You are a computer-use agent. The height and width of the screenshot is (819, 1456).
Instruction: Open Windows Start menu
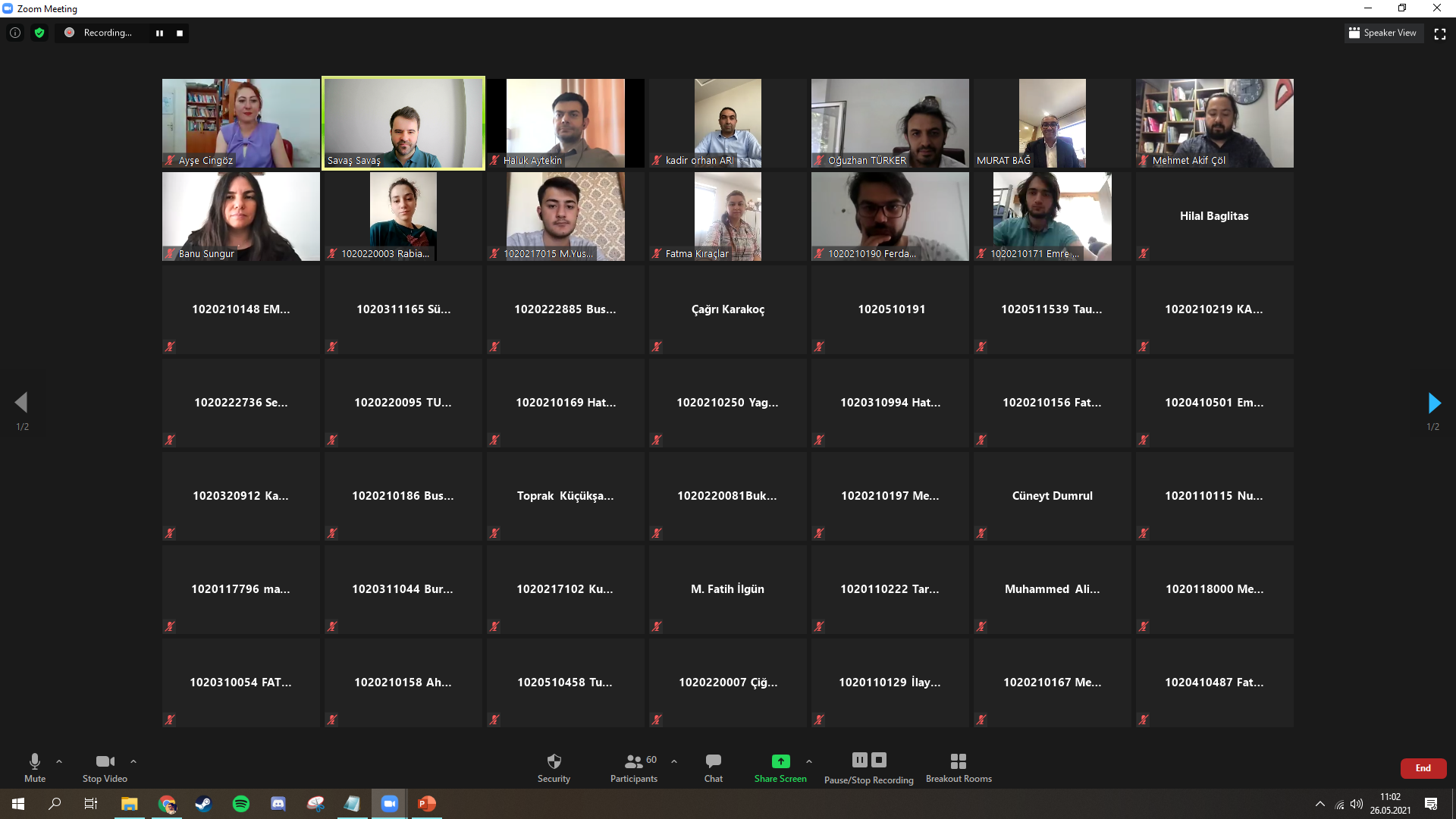point(18,804)
